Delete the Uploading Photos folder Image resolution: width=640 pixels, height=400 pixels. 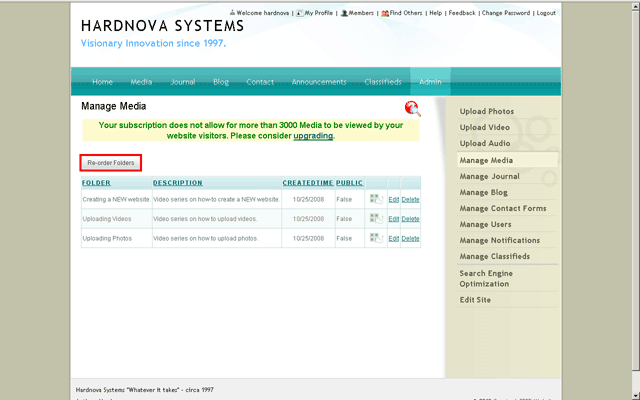point(410,237)
